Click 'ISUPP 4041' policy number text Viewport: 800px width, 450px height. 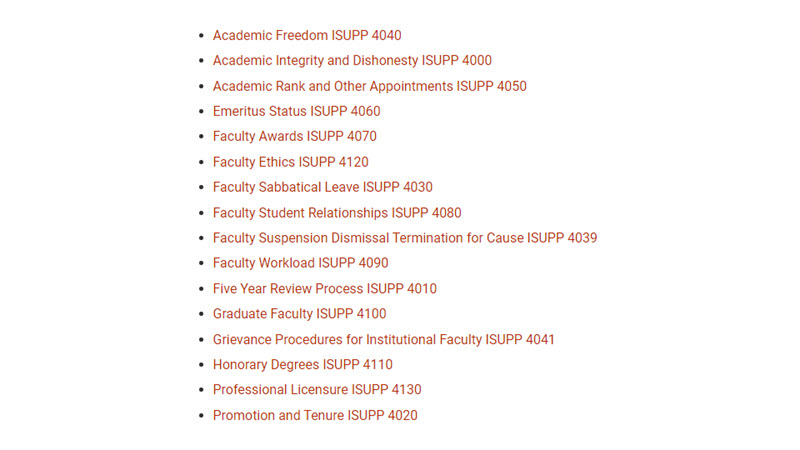click(519, 340)
